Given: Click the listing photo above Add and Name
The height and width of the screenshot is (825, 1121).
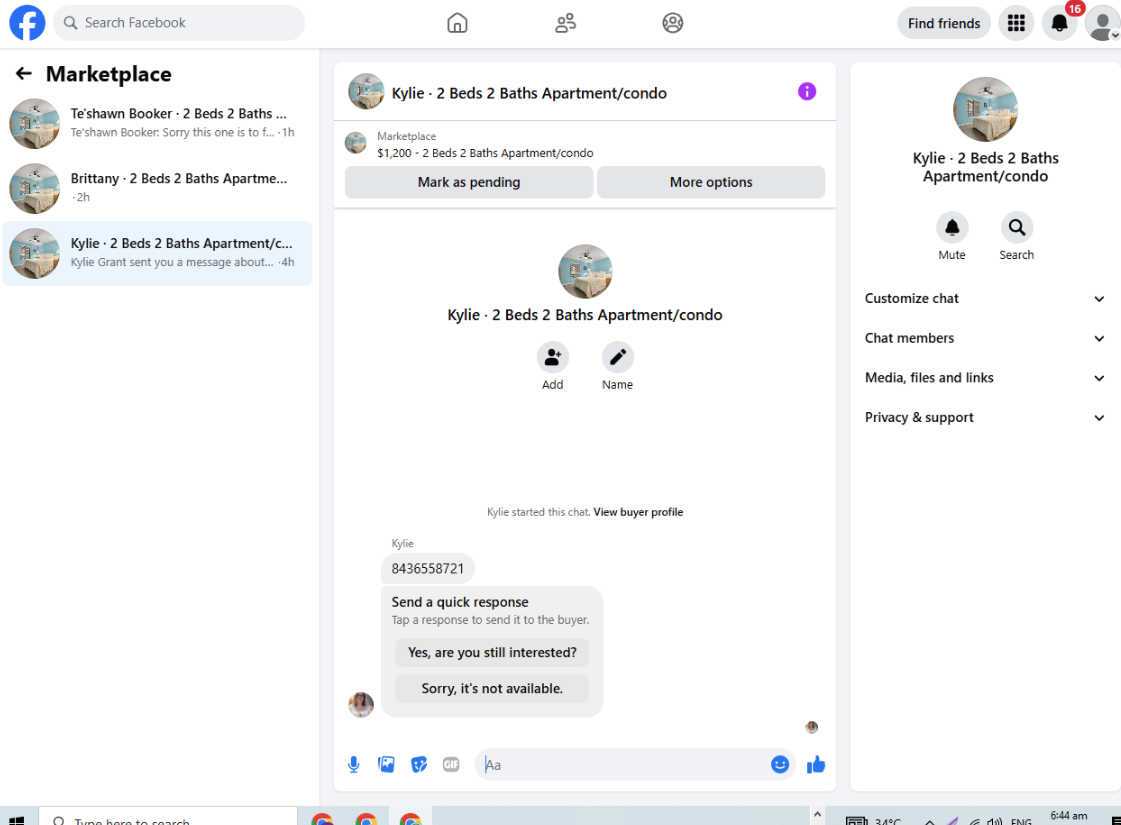Looking at the screenshot, I should [x=585, y=272].
